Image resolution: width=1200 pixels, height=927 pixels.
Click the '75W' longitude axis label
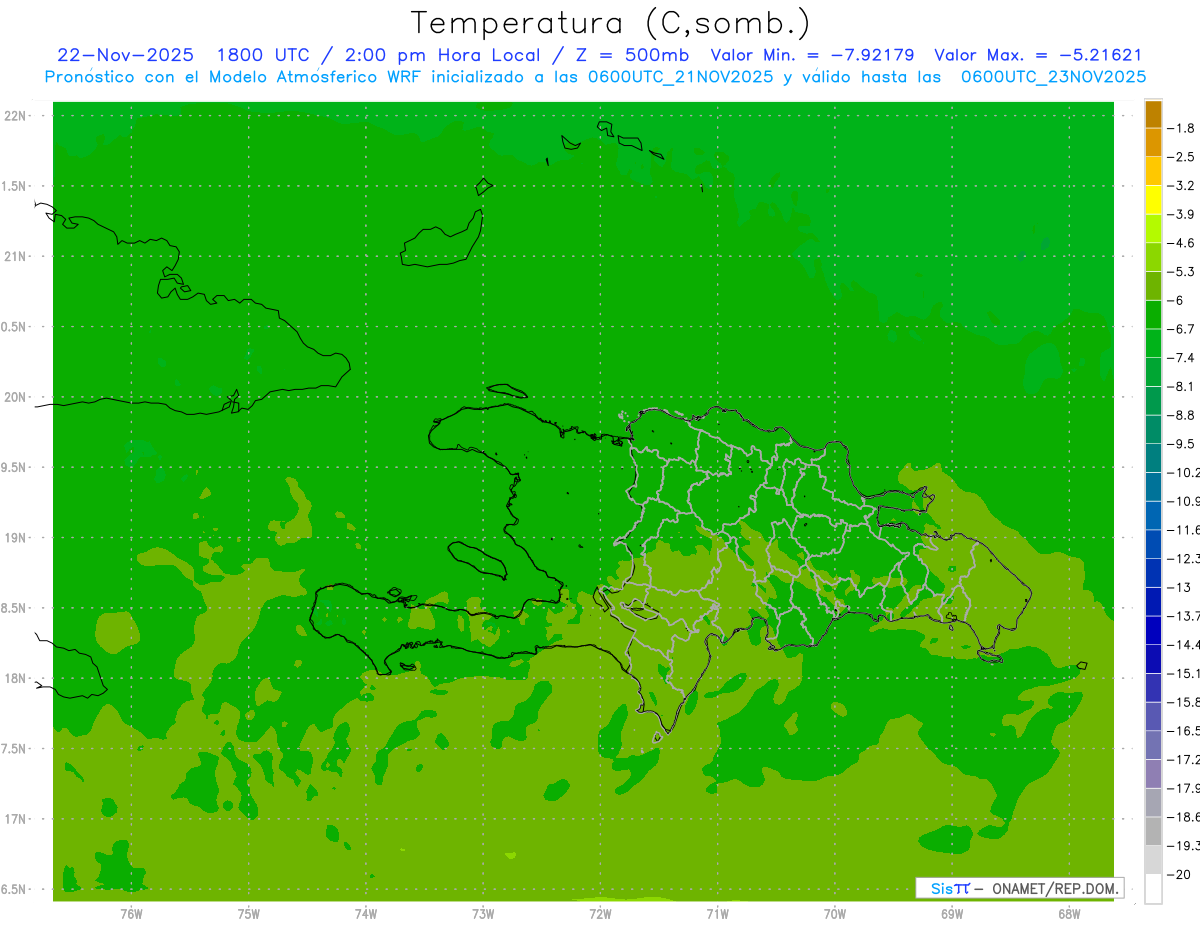coord(249,913)
